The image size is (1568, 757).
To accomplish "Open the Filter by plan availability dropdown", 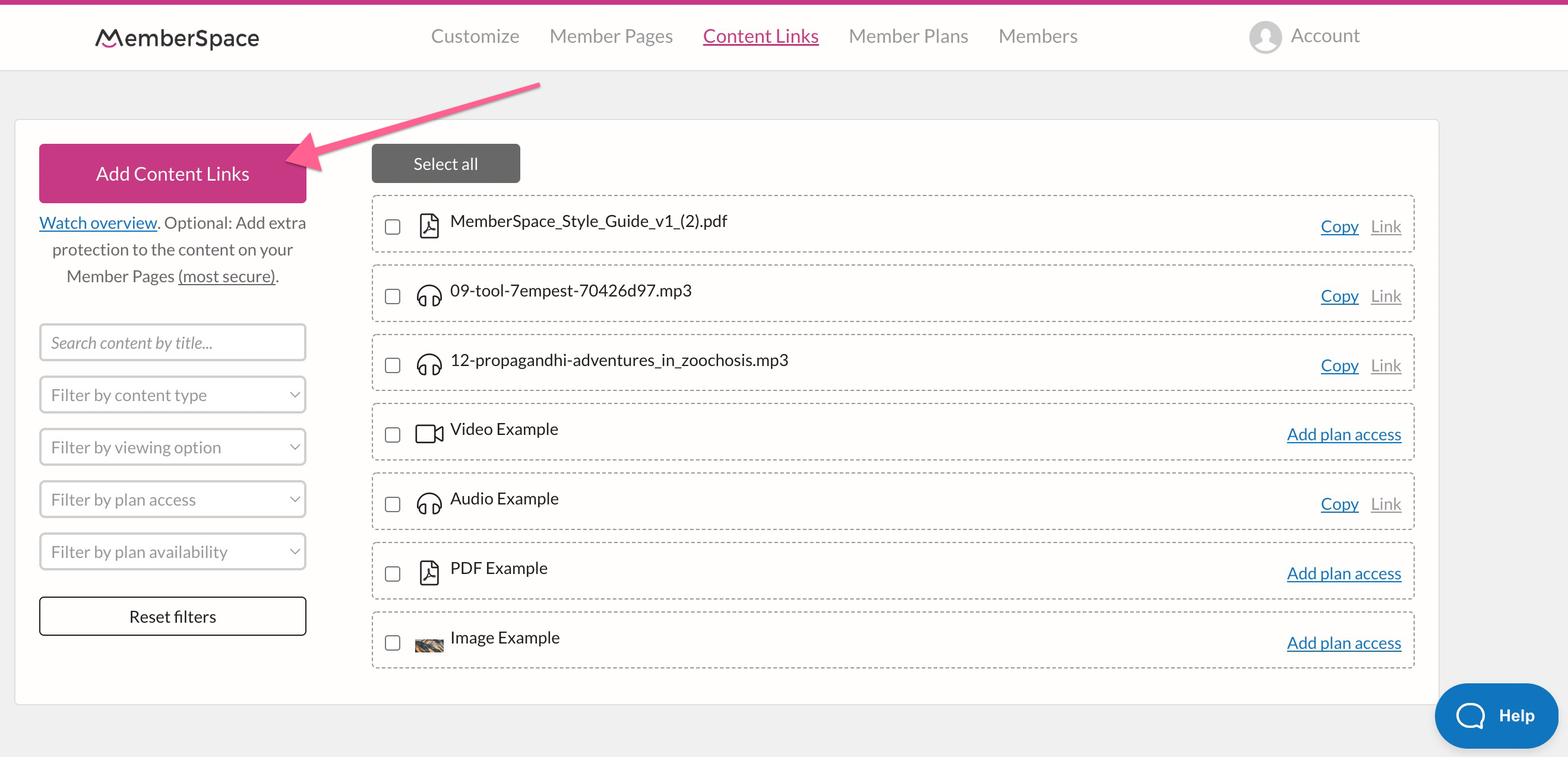I will (172, 551).
